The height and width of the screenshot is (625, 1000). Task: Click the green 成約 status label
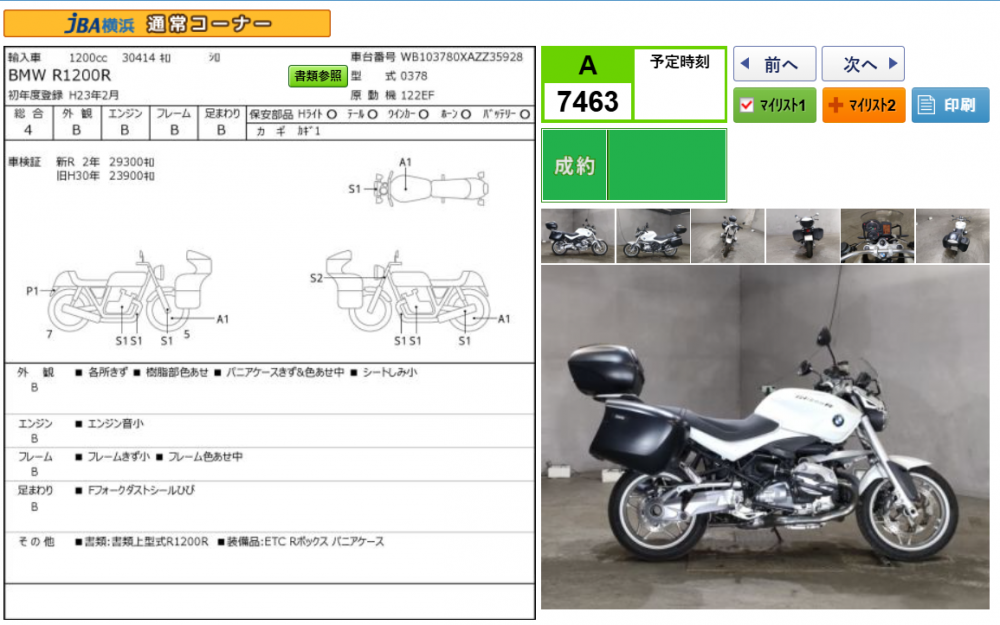click(574, 166)
